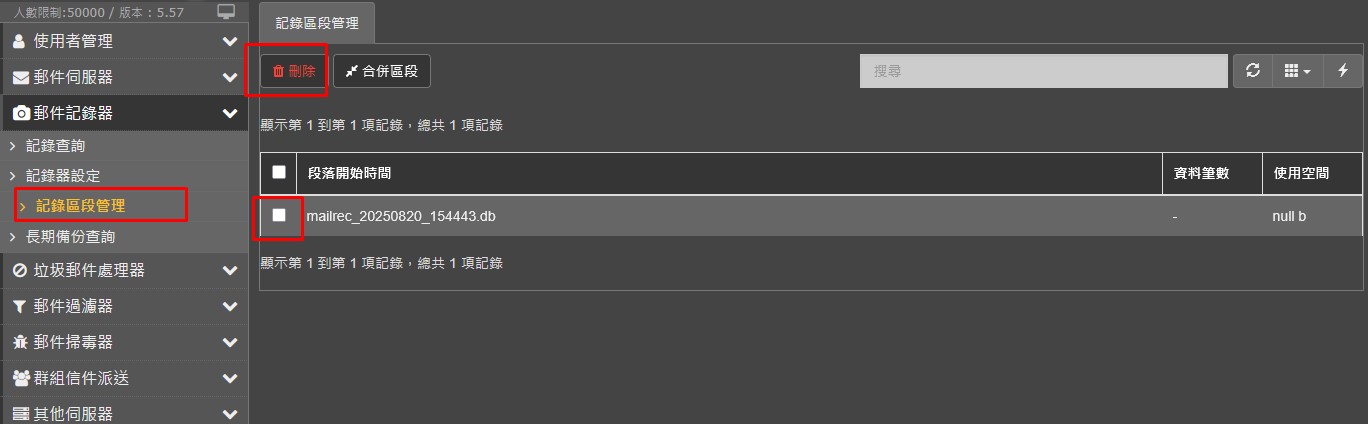Select the 記錄區段管理 tab

(317, 23)
